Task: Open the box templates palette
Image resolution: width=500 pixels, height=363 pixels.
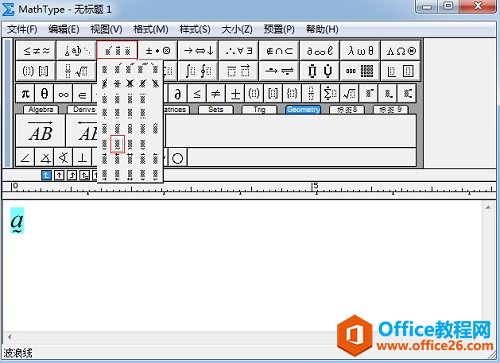Action: point(401,71)
